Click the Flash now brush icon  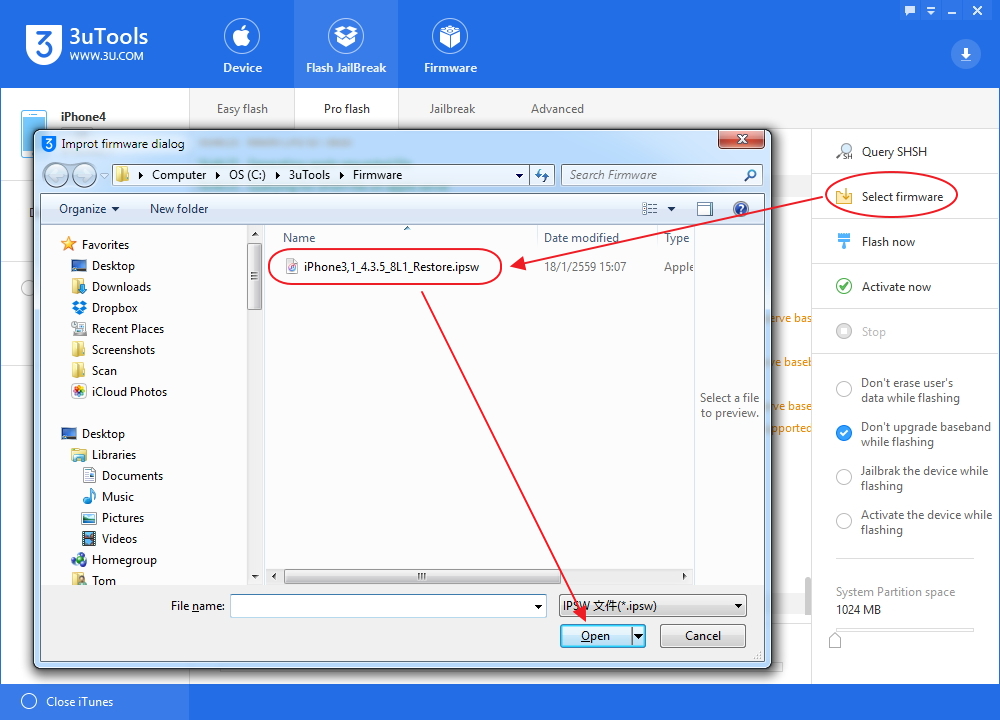click(844, 241)
